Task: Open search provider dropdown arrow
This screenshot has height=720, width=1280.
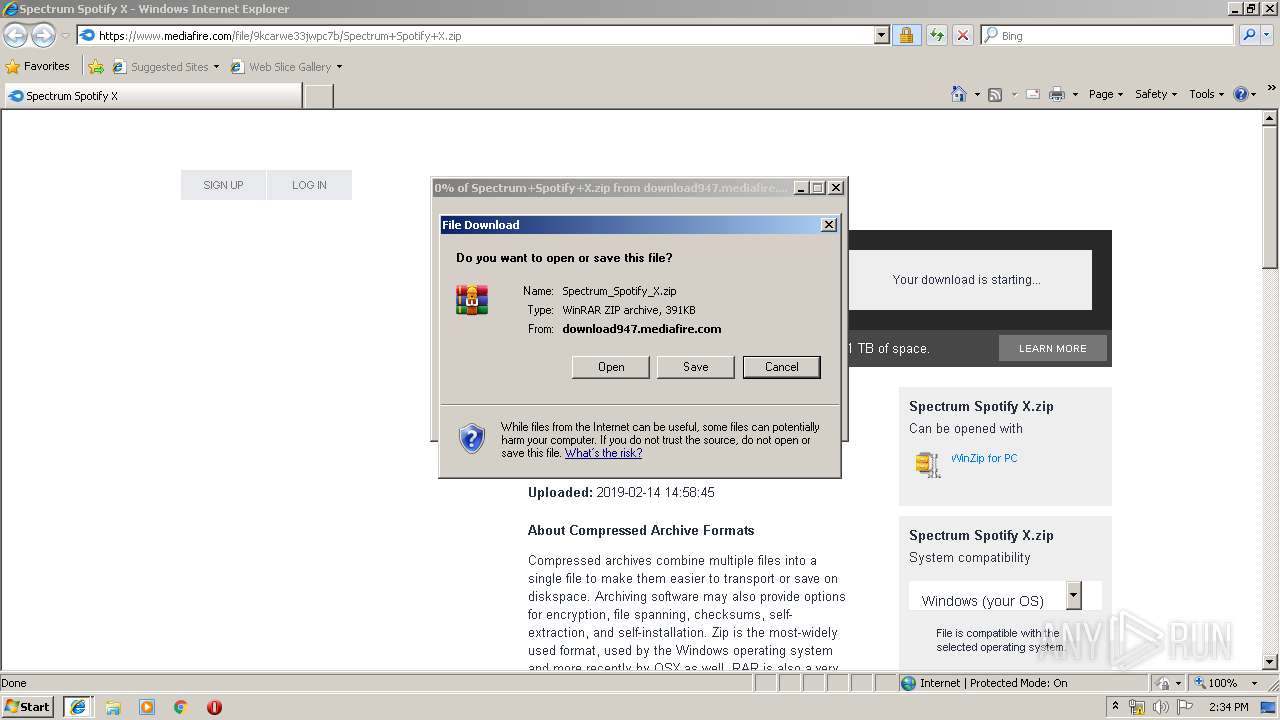Action: [1269, 35]
